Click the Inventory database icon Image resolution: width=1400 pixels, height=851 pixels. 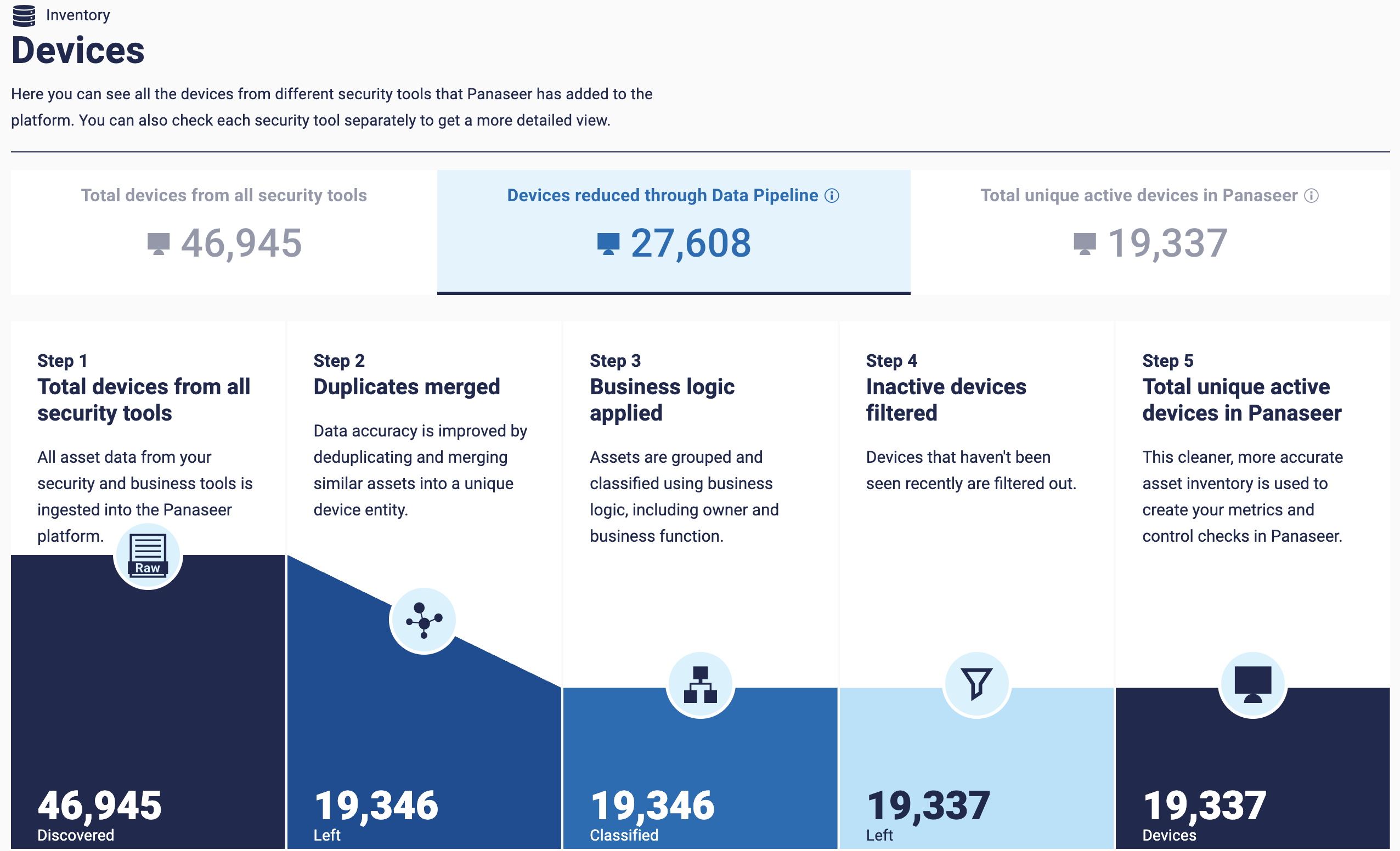(x=24, y=15)
